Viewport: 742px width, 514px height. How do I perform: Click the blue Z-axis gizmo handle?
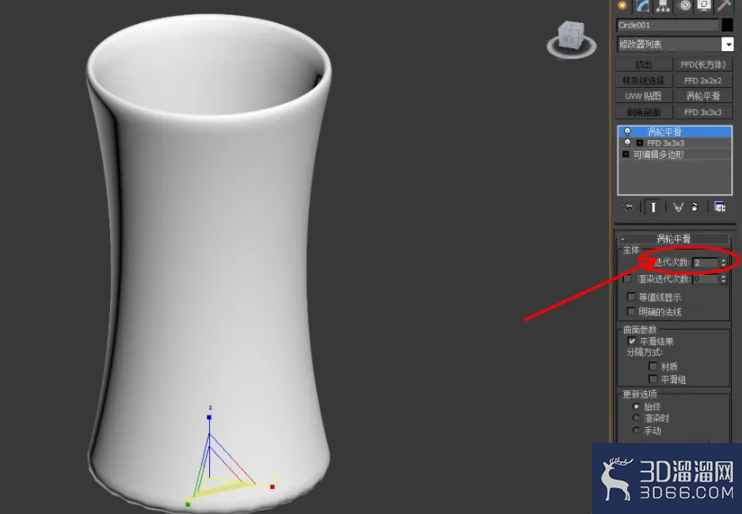pyautogui.click(x=209, y=417)
